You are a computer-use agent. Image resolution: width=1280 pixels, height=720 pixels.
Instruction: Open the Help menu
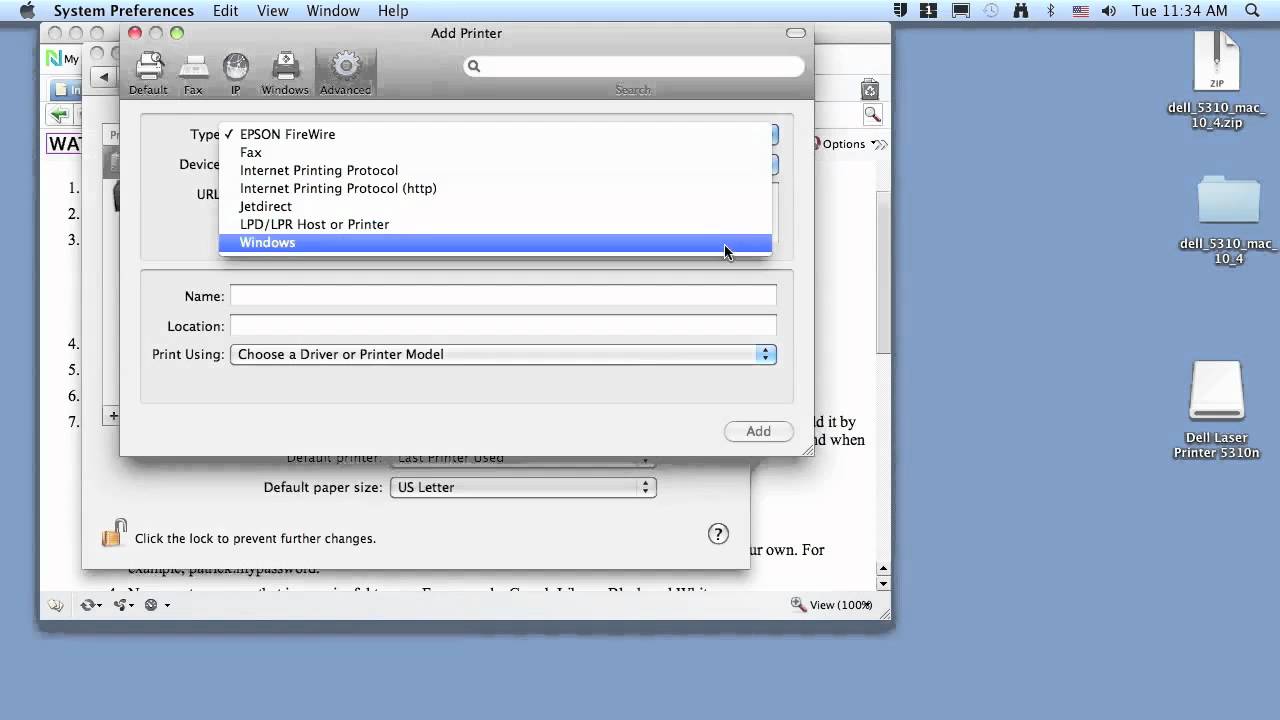point(393,11)
